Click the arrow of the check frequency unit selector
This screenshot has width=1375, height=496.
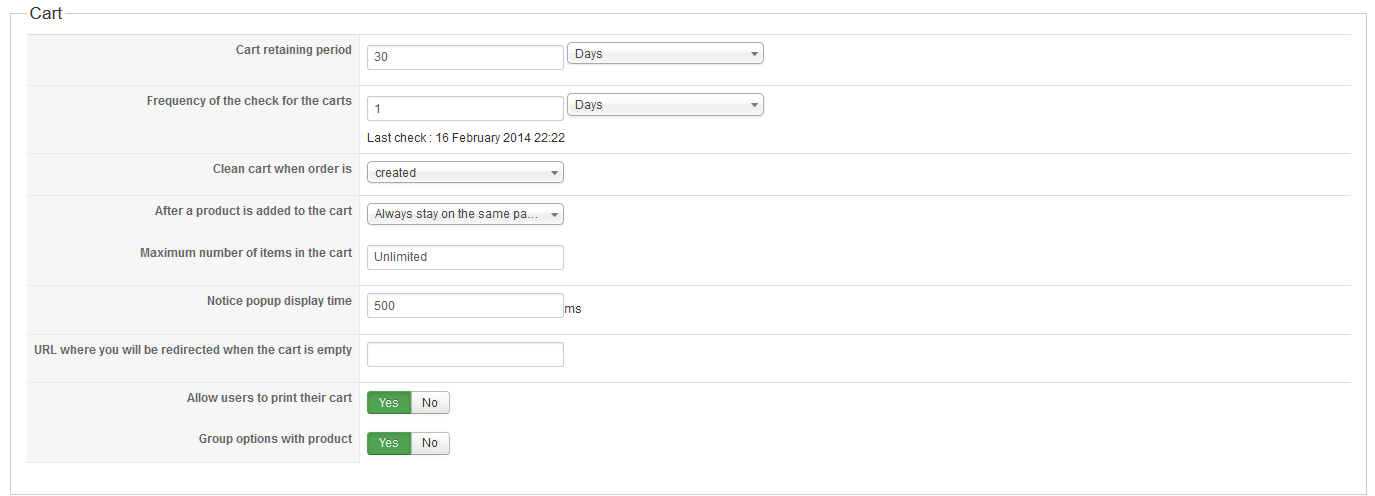pyautogui.click(x=754, y=105)
